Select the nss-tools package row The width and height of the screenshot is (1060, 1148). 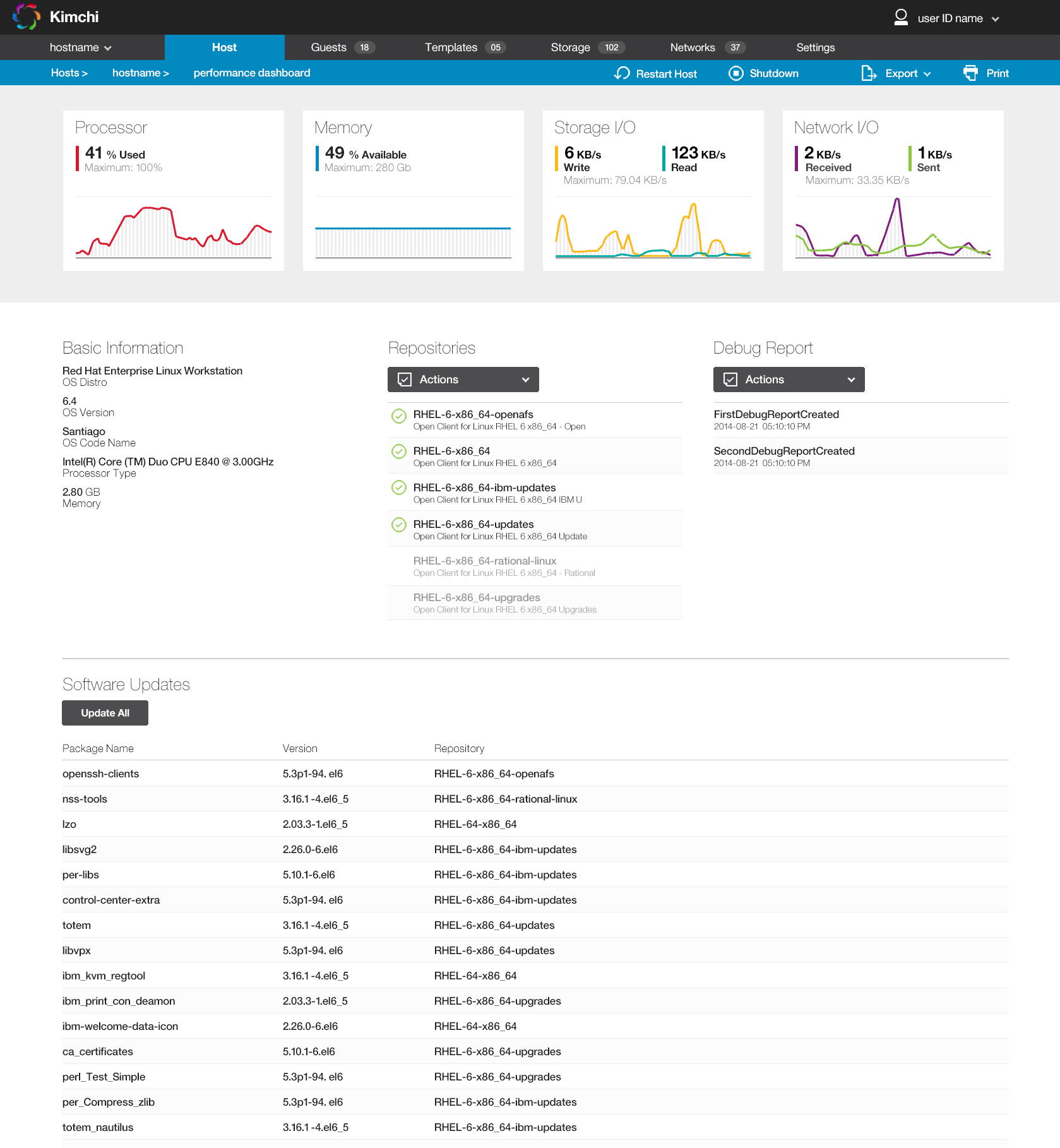(535, 799)
